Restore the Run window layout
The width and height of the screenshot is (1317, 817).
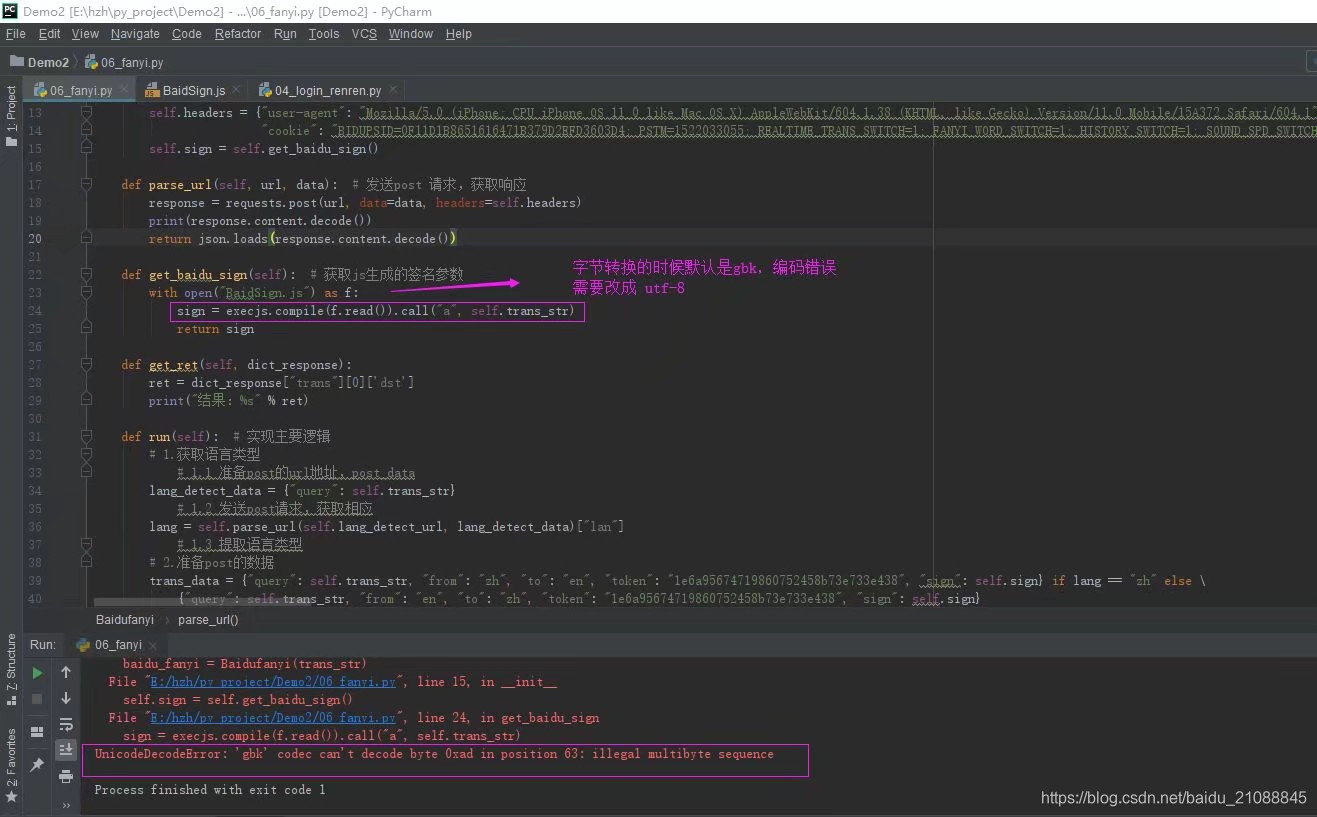[37, 731]
